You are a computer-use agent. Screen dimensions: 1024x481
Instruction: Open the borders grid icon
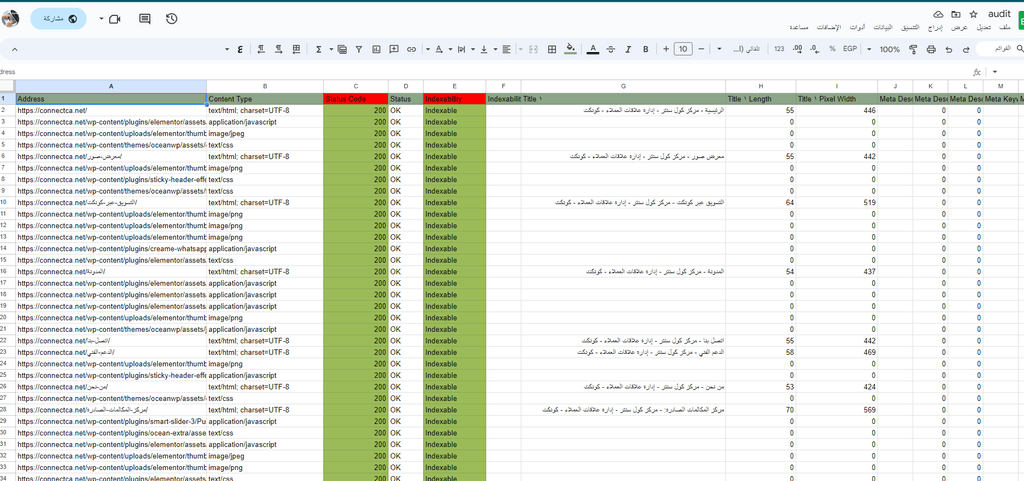(552, 49)
